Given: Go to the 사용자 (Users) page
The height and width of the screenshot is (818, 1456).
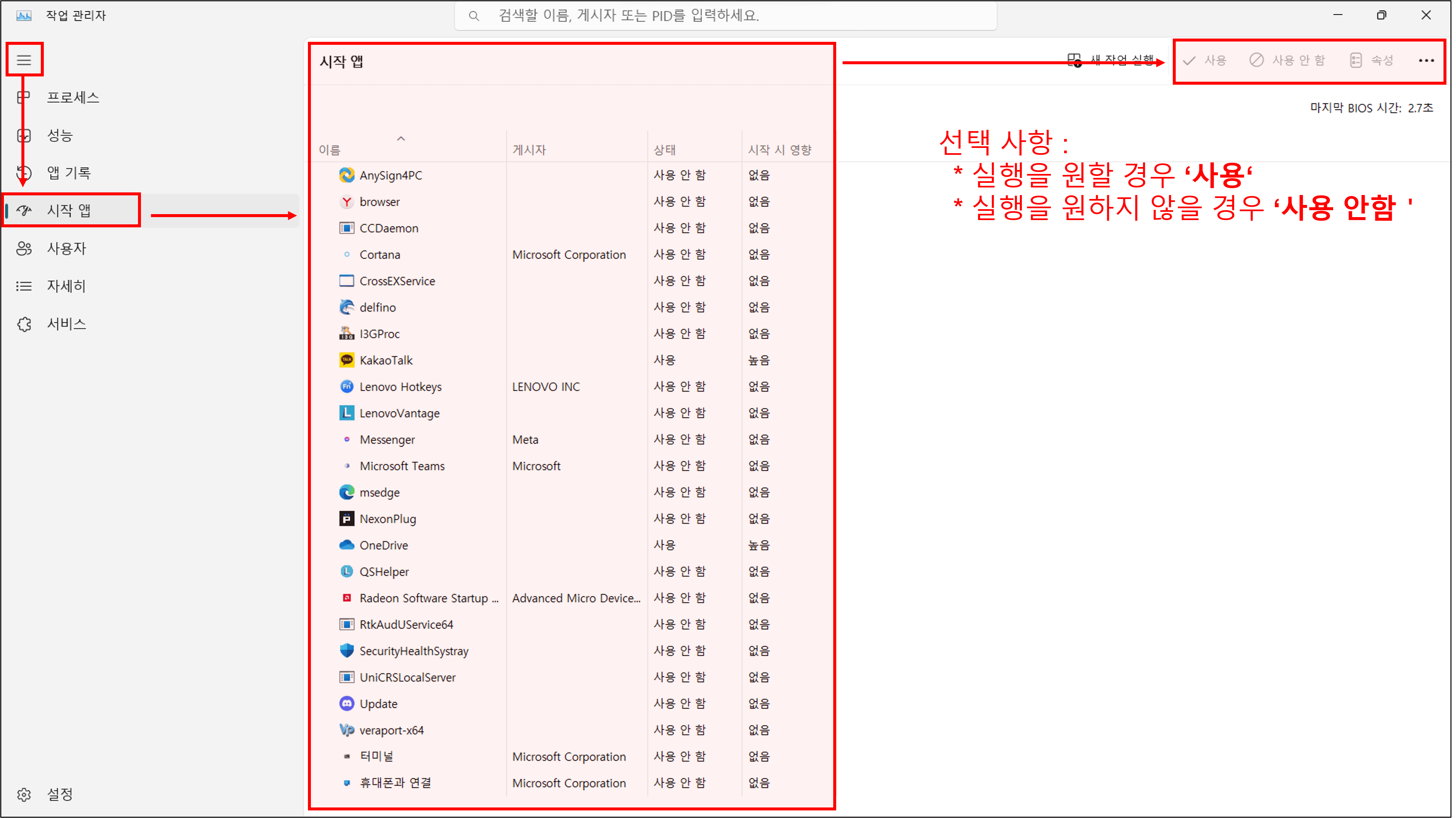Looking at the screenshot, I should 66,249.
